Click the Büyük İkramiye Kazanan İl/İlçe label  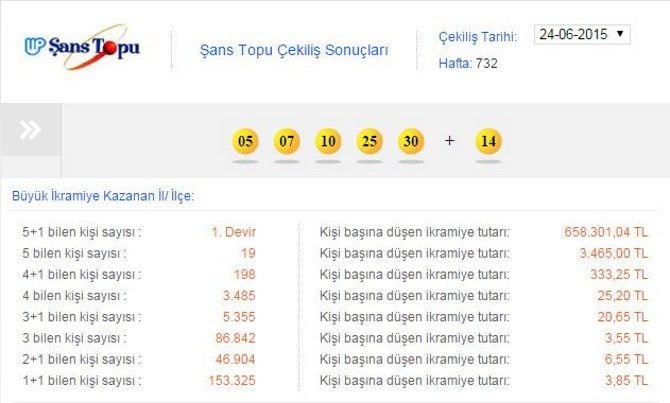[x=103, y=196]
